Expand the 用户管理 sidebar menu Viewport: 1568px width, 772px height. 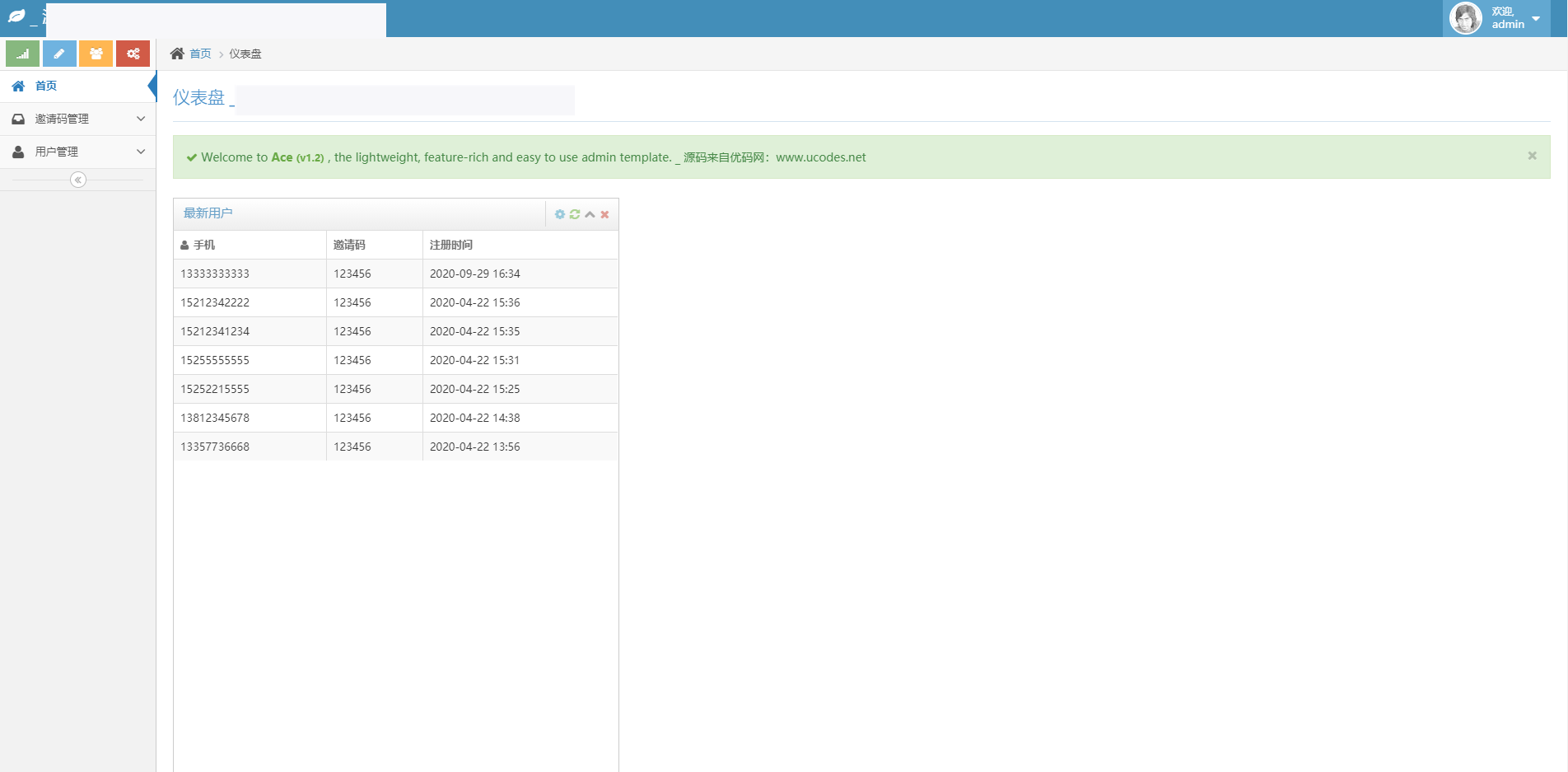[x=77, y=152]
